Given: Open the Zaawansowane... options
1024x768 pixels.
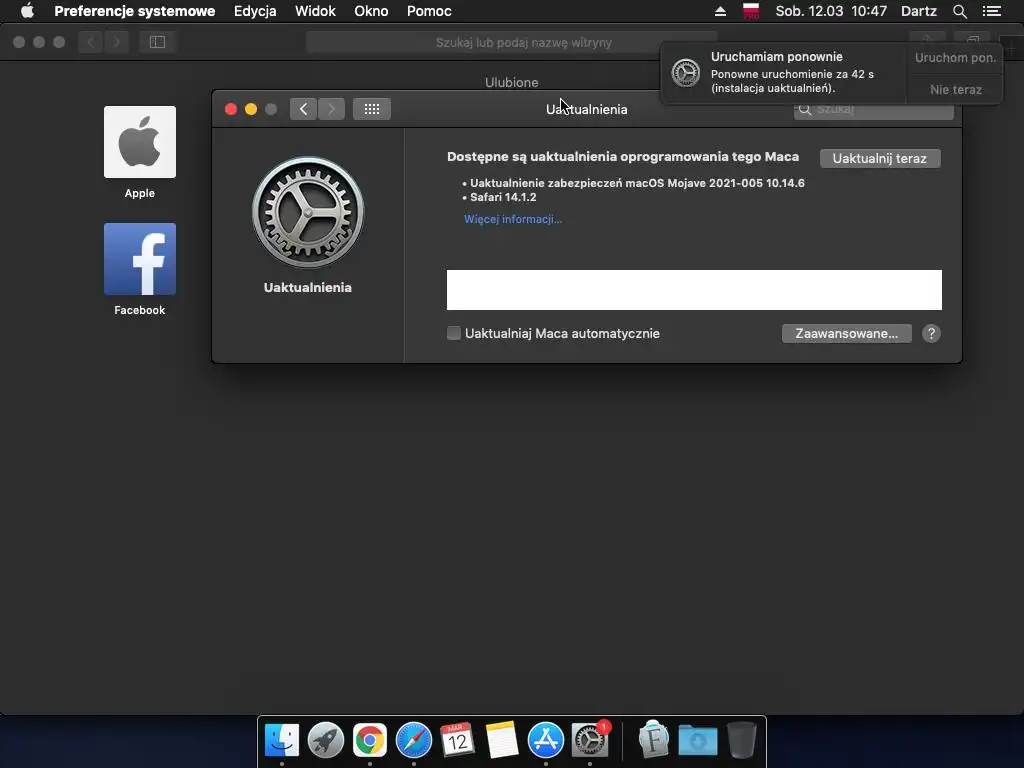Looking at the screenshot, I should [x=846, y=334].
